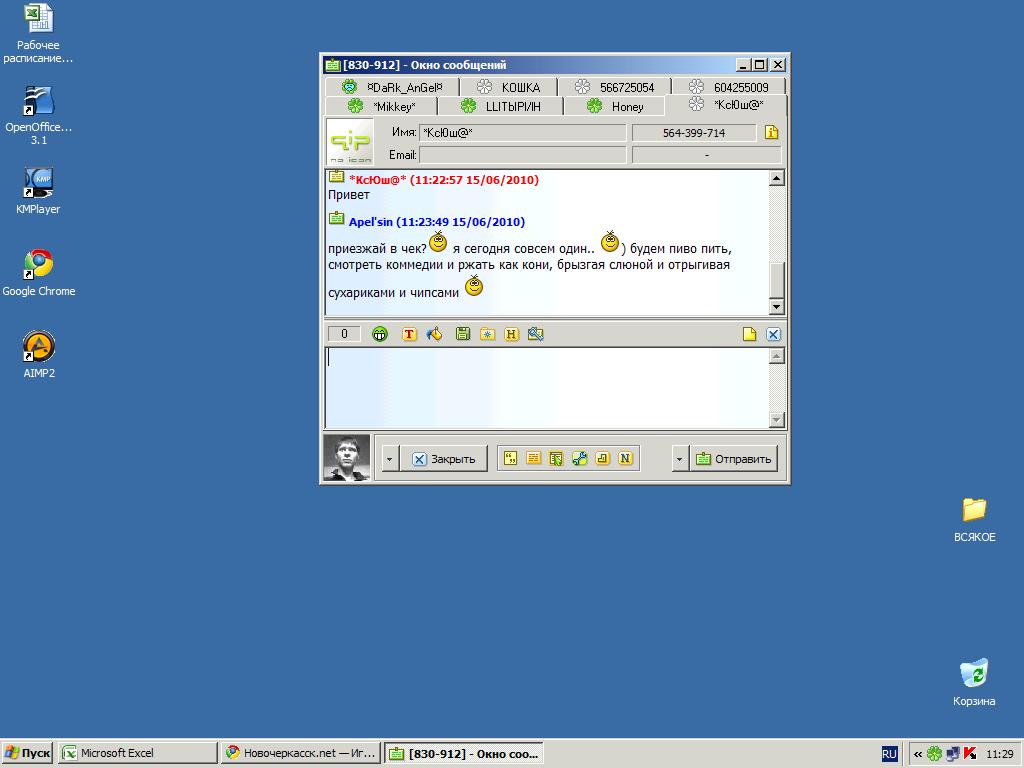The height and width of the screenshot is (768, 1024).
Task: Click the yellow note sheet icon
Action: tap(749, 334)
